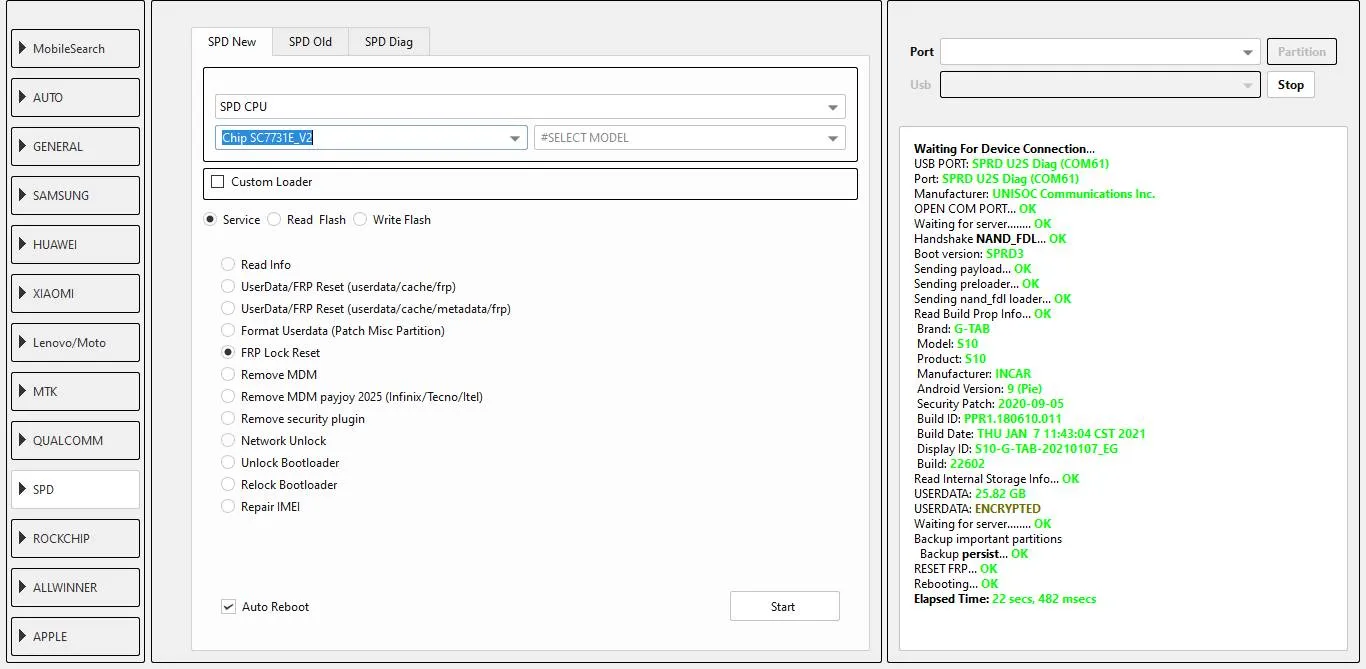
Task: Choose the Unlock Bootloader radio option
Action: click(x=228, y=463)
